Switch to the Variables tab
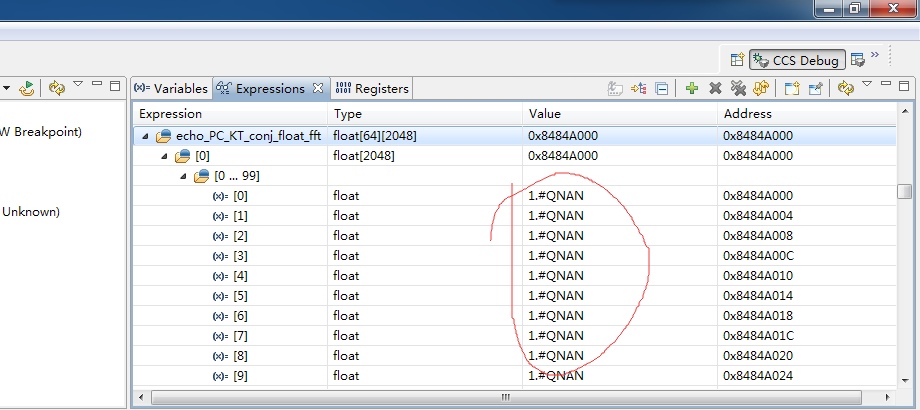 (171, 88)
